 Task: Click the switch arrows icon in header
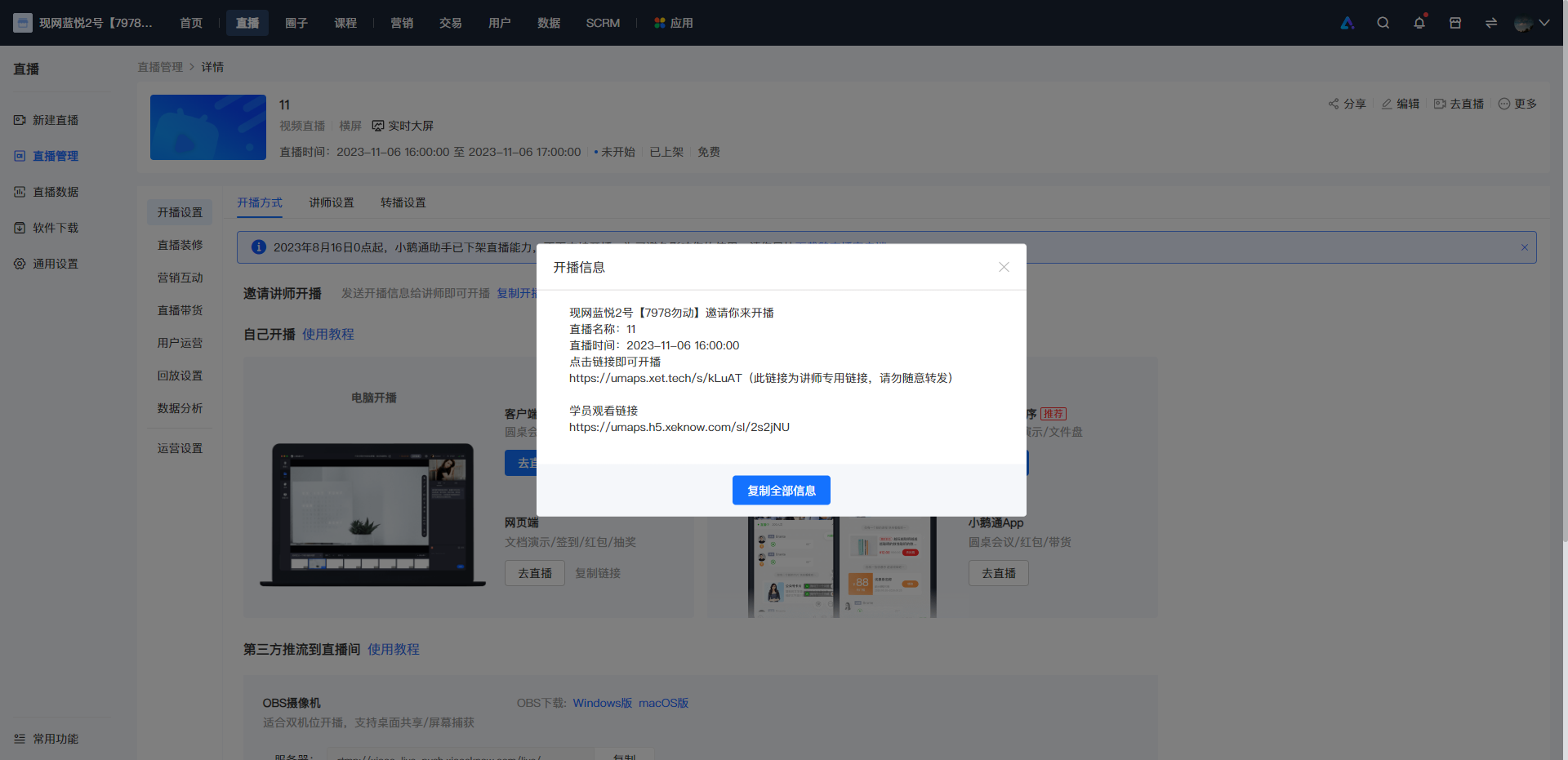click(x=1491, y=23)
